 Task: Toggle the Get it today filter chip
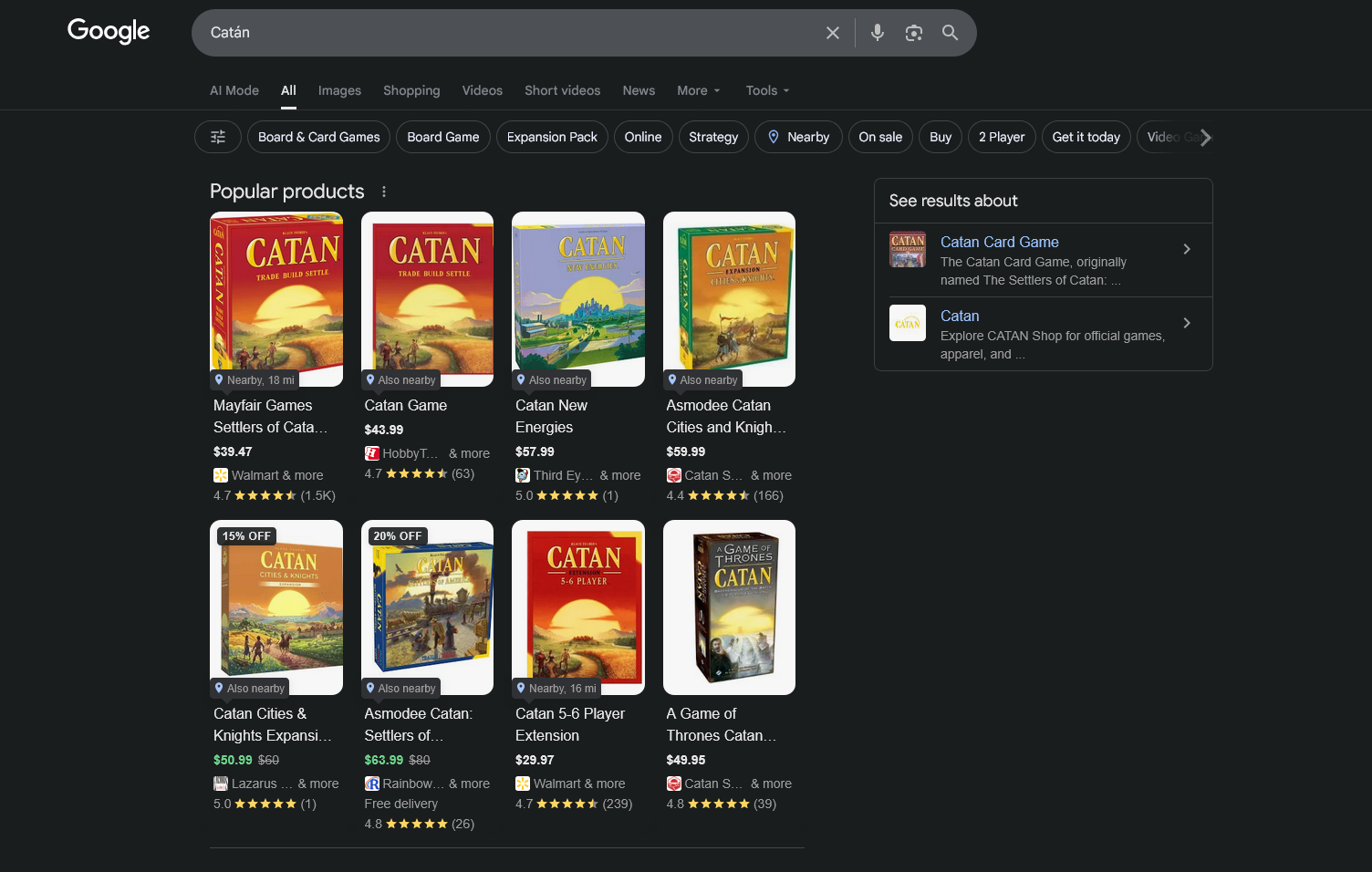[1086, 137]
